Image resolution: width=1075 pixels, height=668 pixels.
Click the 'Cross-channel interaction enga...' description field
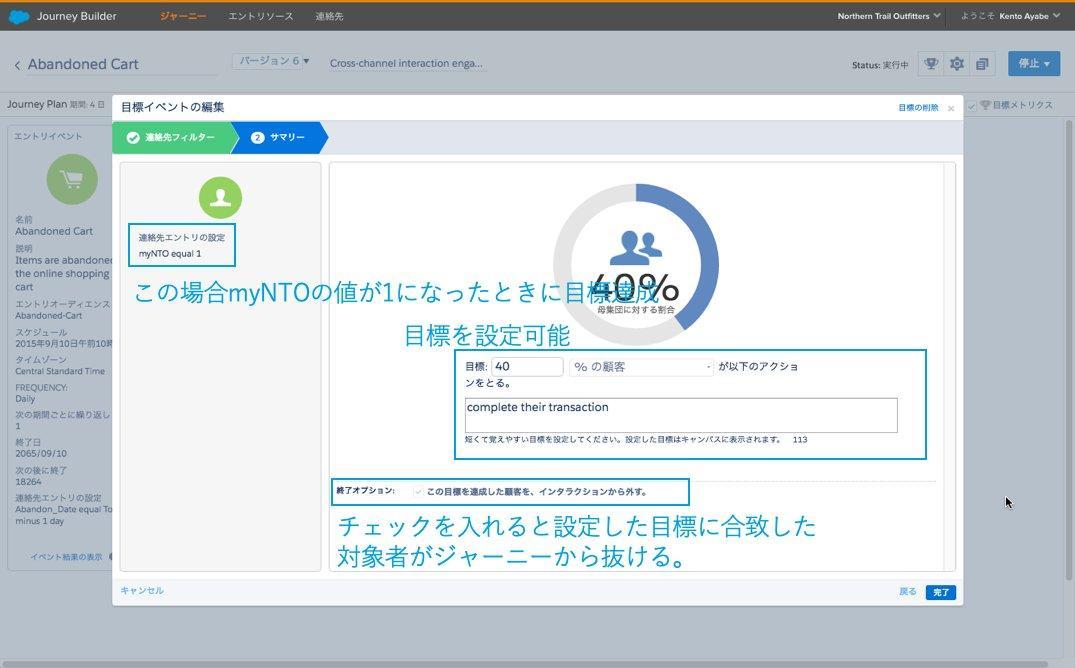tap(406, 63)
